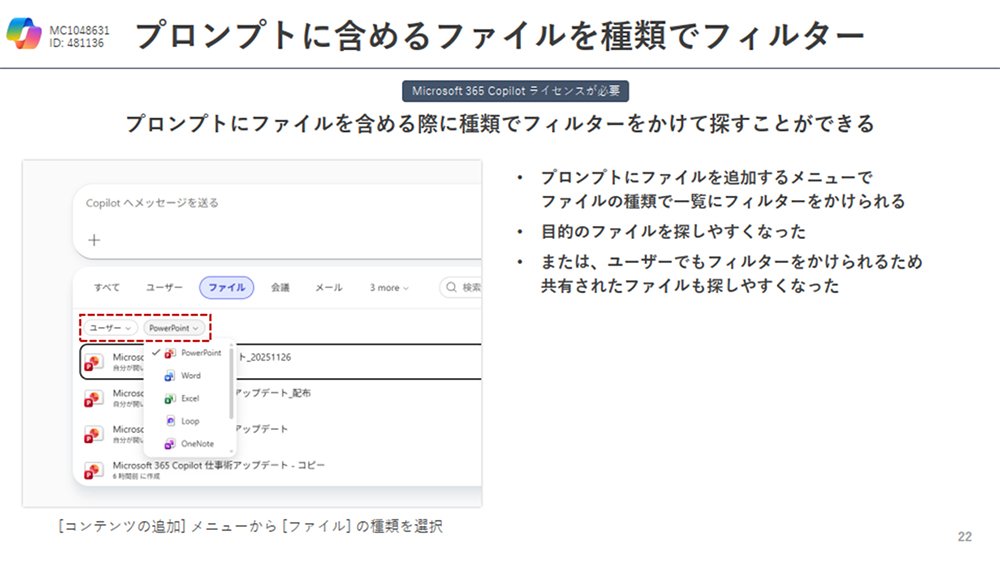Image resolution: width=1000 pixels, height=563 pixels.
Task: Click the MC1048631 message ID text
Action: (x=79, y=30)
